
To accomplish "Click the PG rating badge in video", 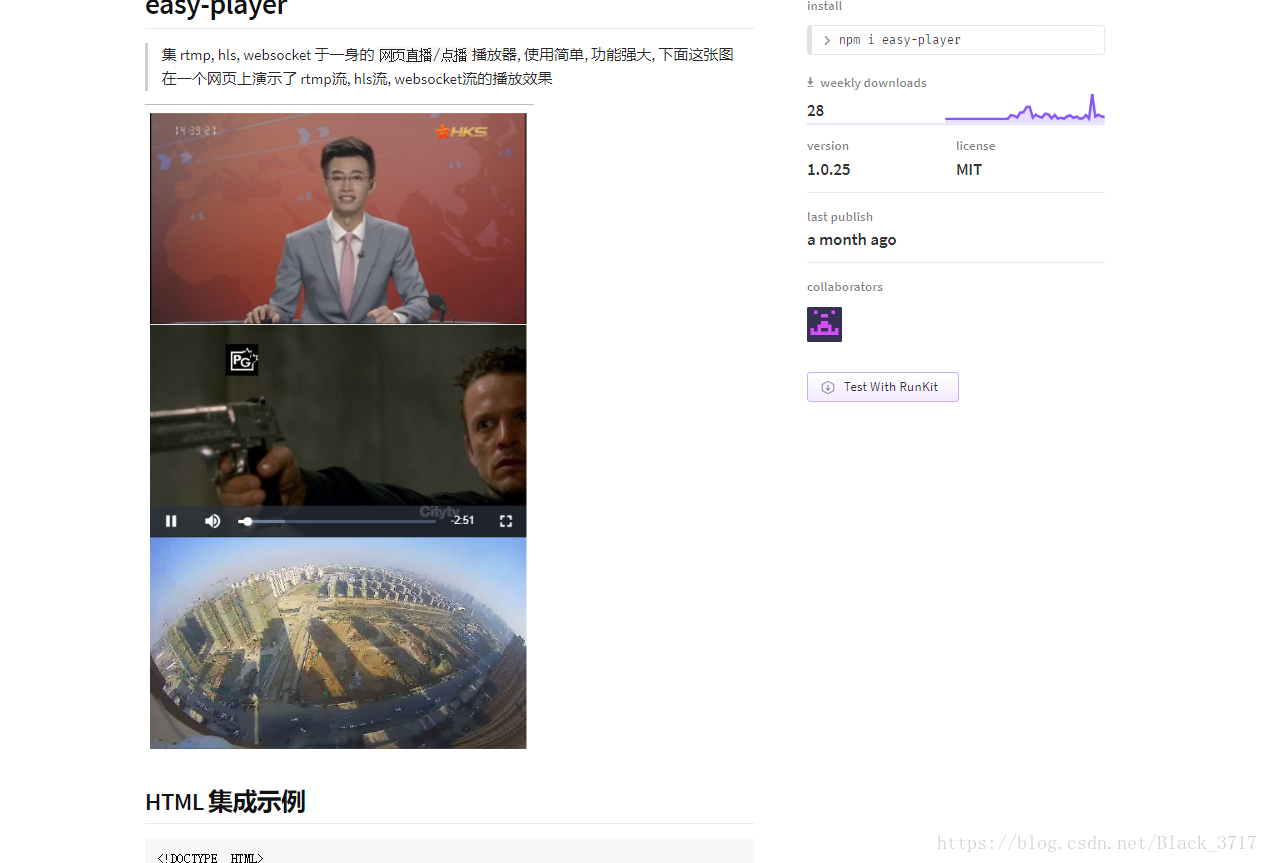I will pyautogui.click(x=242, y=360).
